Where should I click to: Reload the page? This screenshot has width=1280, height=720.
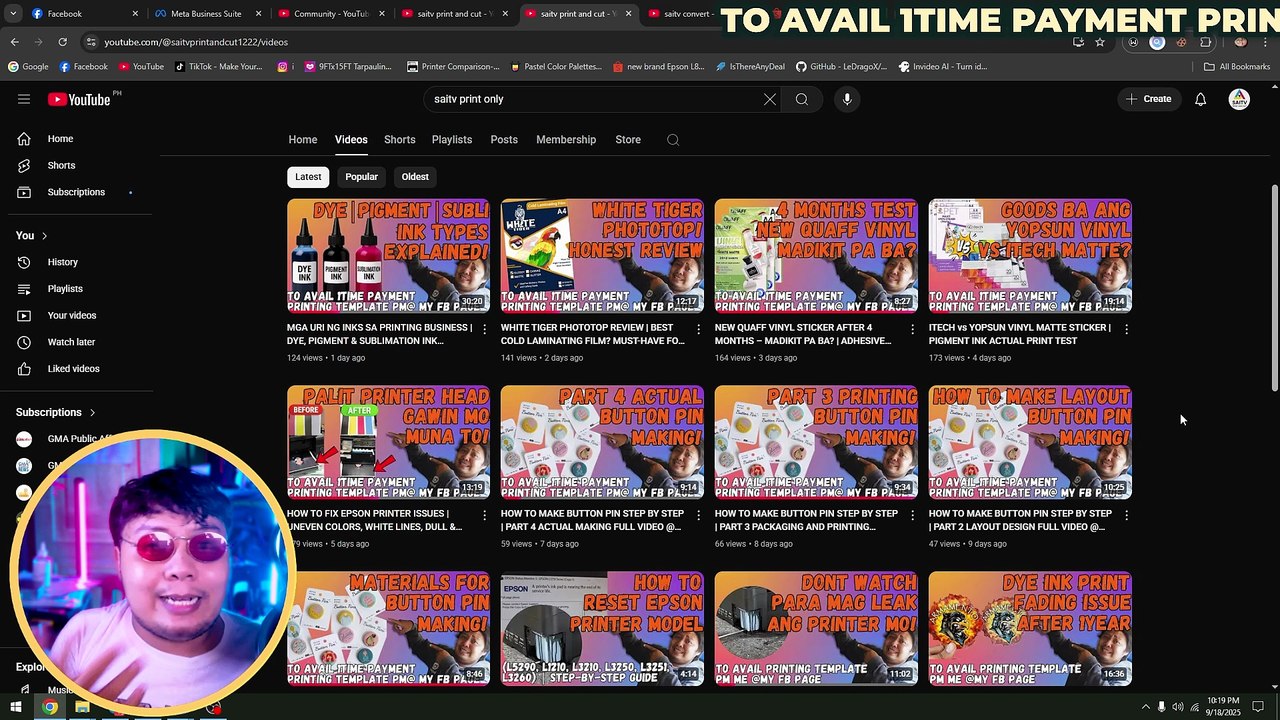tap(62, 42)
